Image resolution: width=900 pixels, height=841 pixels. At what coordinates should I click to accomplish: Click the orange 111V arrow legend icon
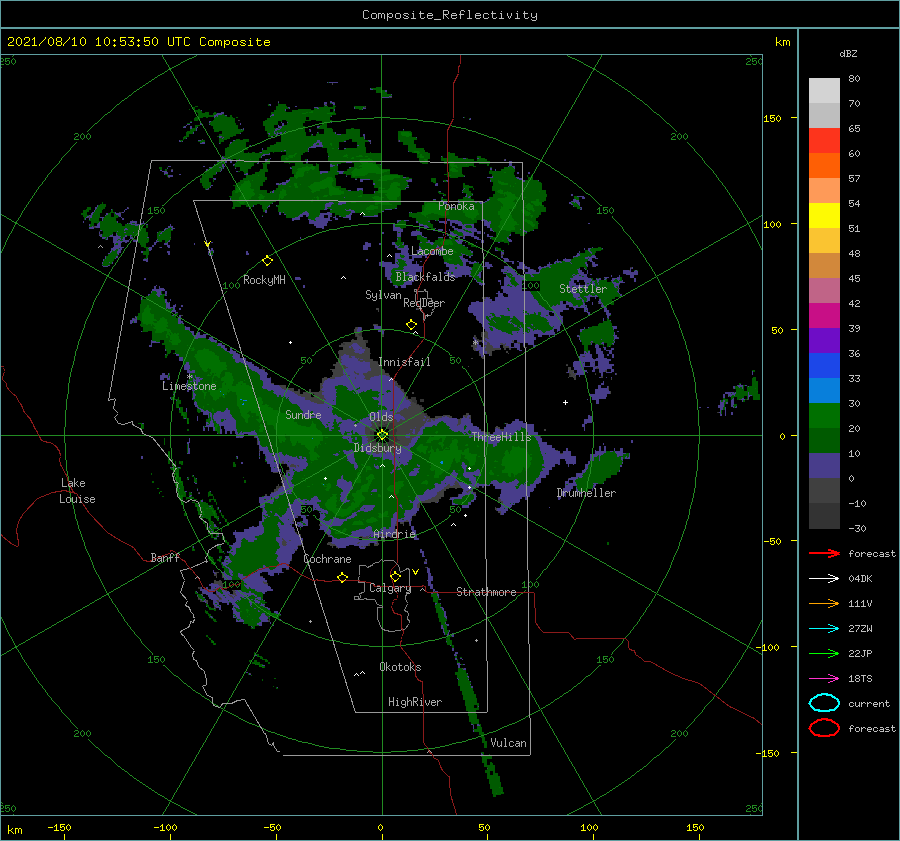pyautogui.click(x=824, y=603)
